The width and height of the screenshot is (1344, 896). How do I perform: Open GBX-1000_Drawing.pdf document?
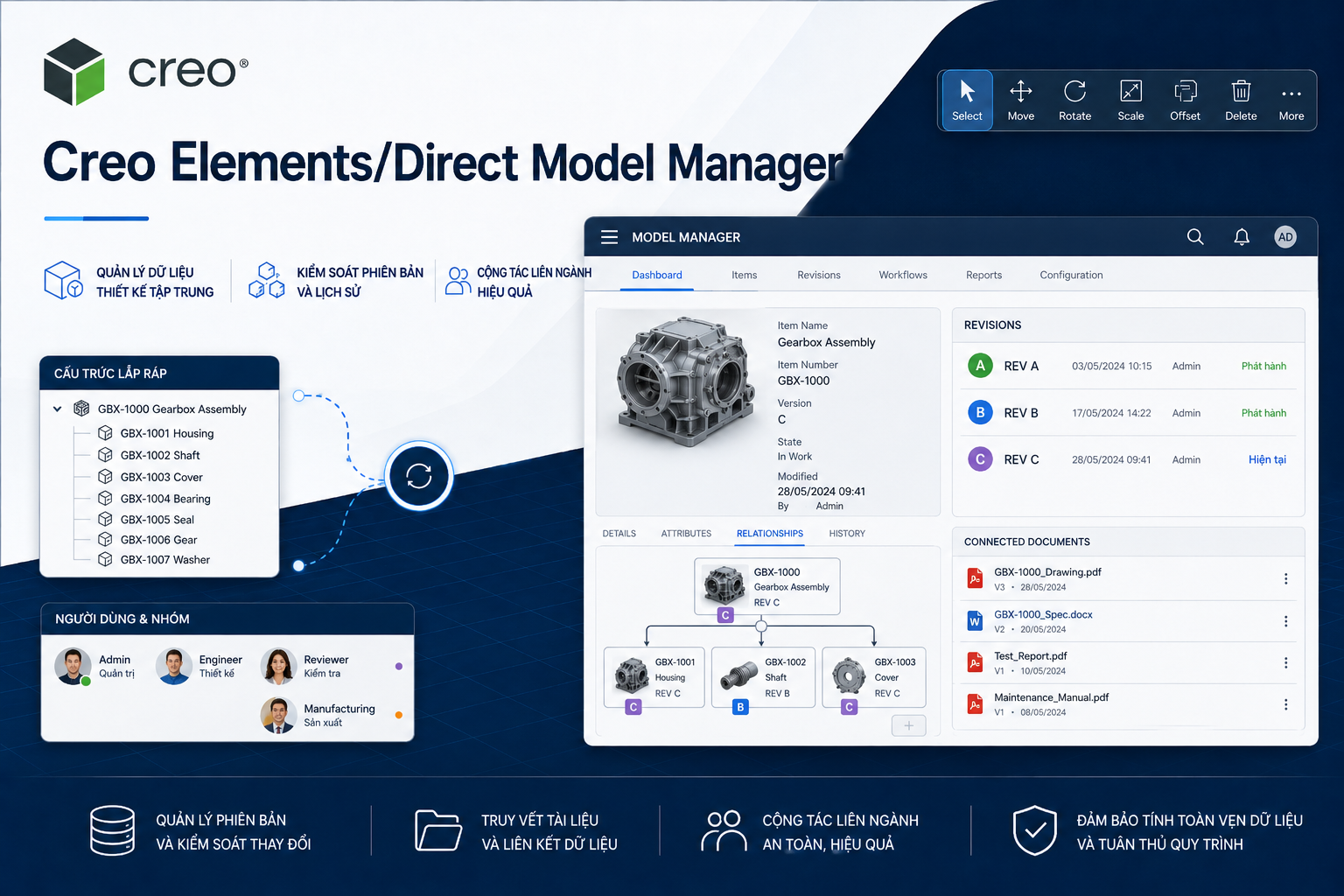1047,572
